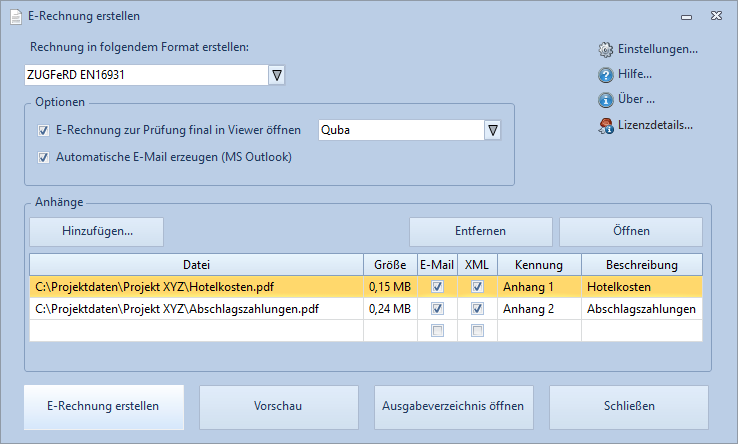Close the E-Rechnung erstellen window
Screen dimensions: 738x444
point(716,16)
